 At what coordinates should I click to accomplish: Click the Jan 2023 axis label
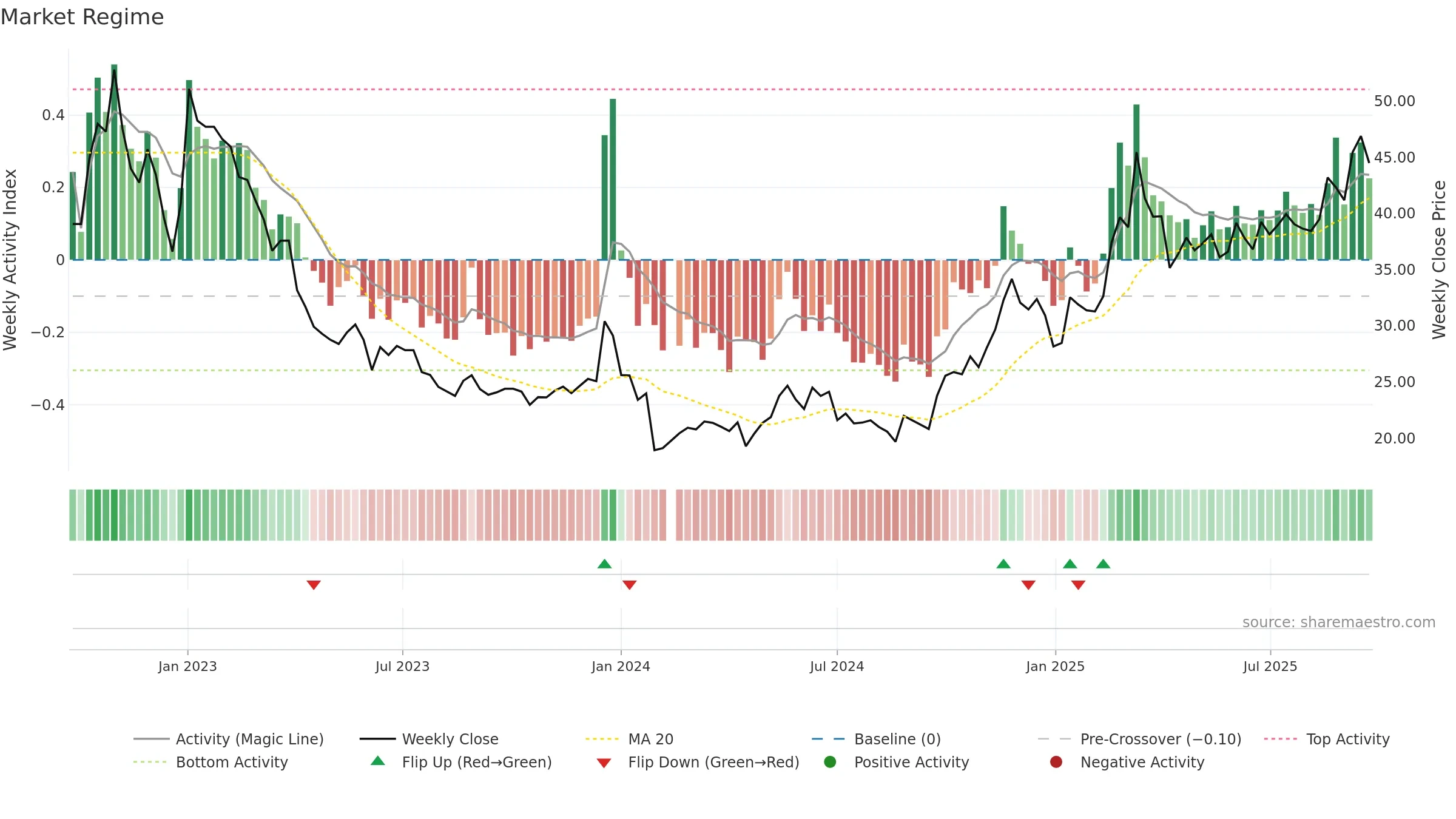187,666
